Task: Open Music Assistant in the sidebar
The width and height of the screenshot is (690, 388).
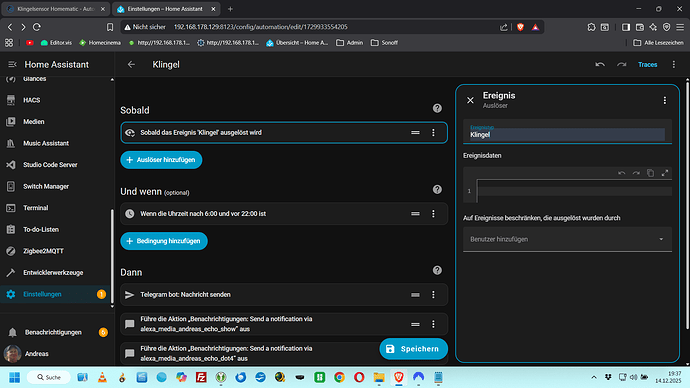Action: 57,143
